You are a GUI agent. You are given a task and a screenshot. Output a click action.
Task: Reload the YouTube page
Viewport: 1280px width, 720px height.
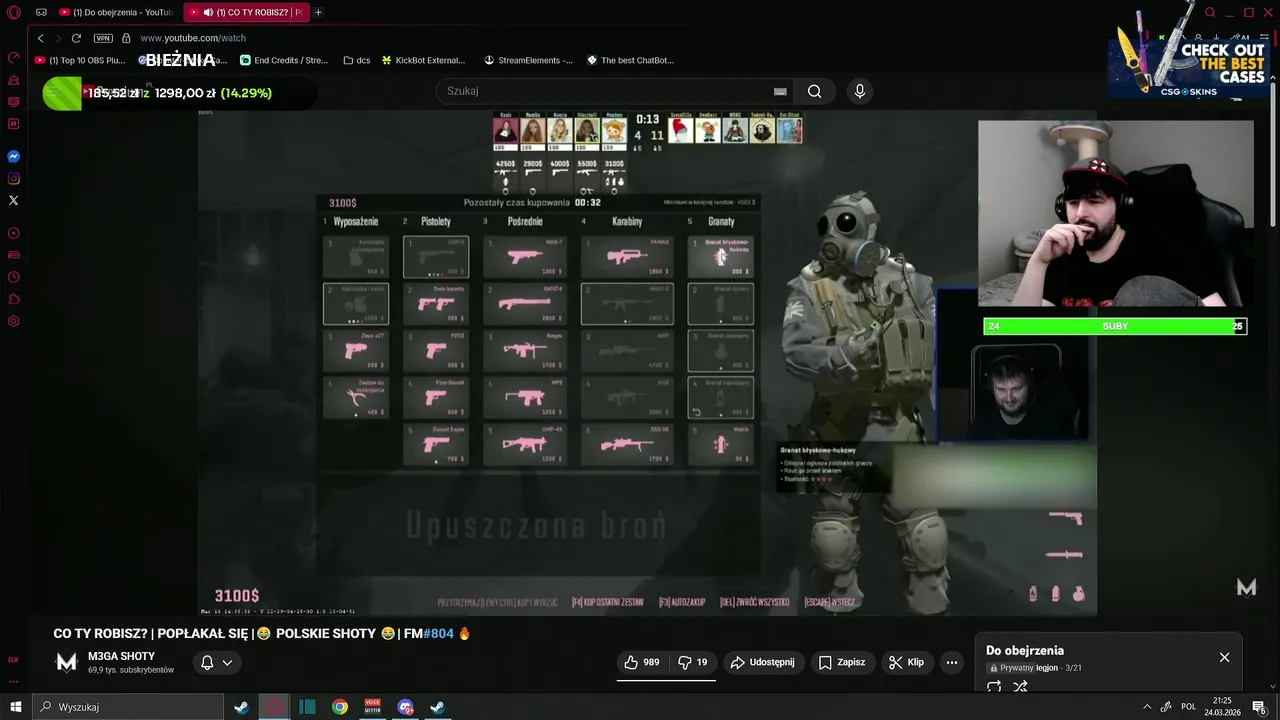pyautogui.click(x=76, y=38)
